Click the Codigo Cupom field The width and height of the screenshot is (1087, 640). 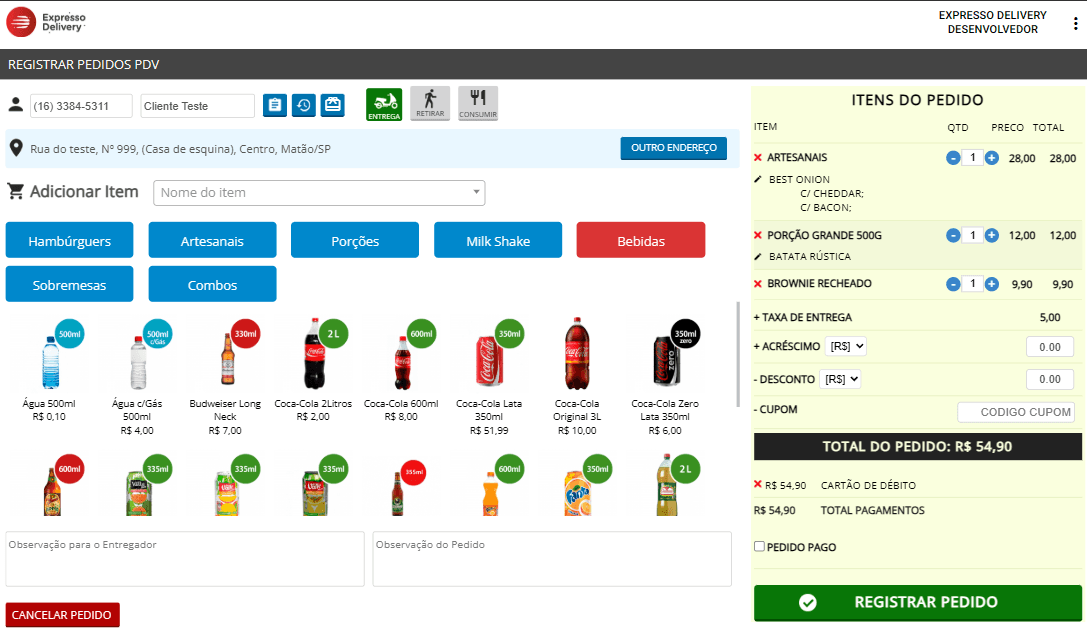[1016, 412]
